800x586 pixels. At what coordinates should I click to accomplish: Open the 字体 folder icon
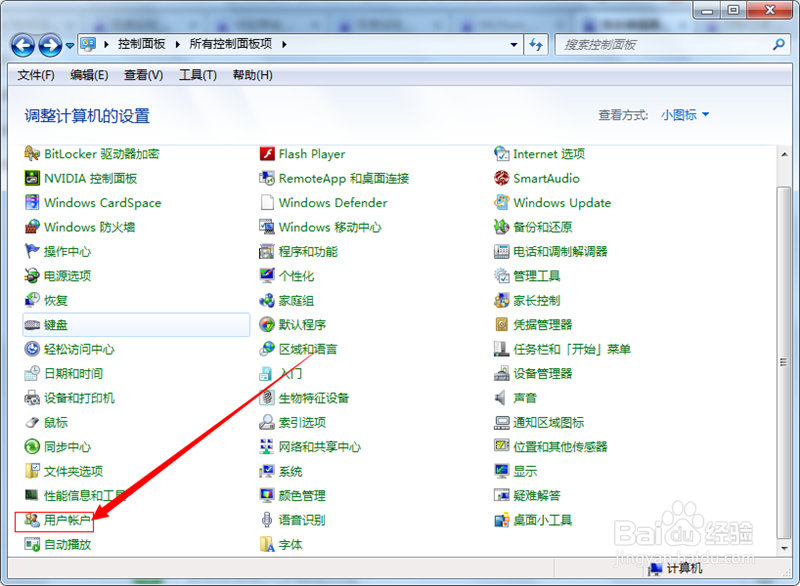[267, 545]
